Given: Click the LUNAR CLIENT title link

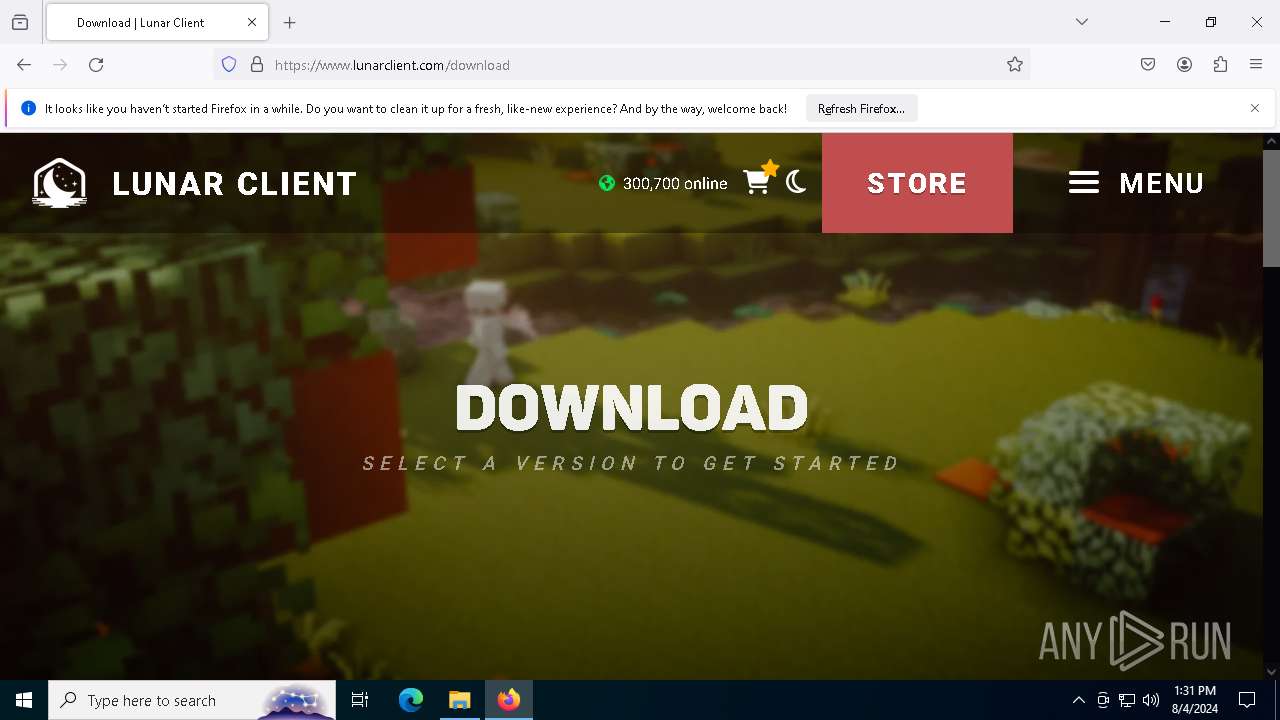Looking at the screenshot, I should [234, 184].
